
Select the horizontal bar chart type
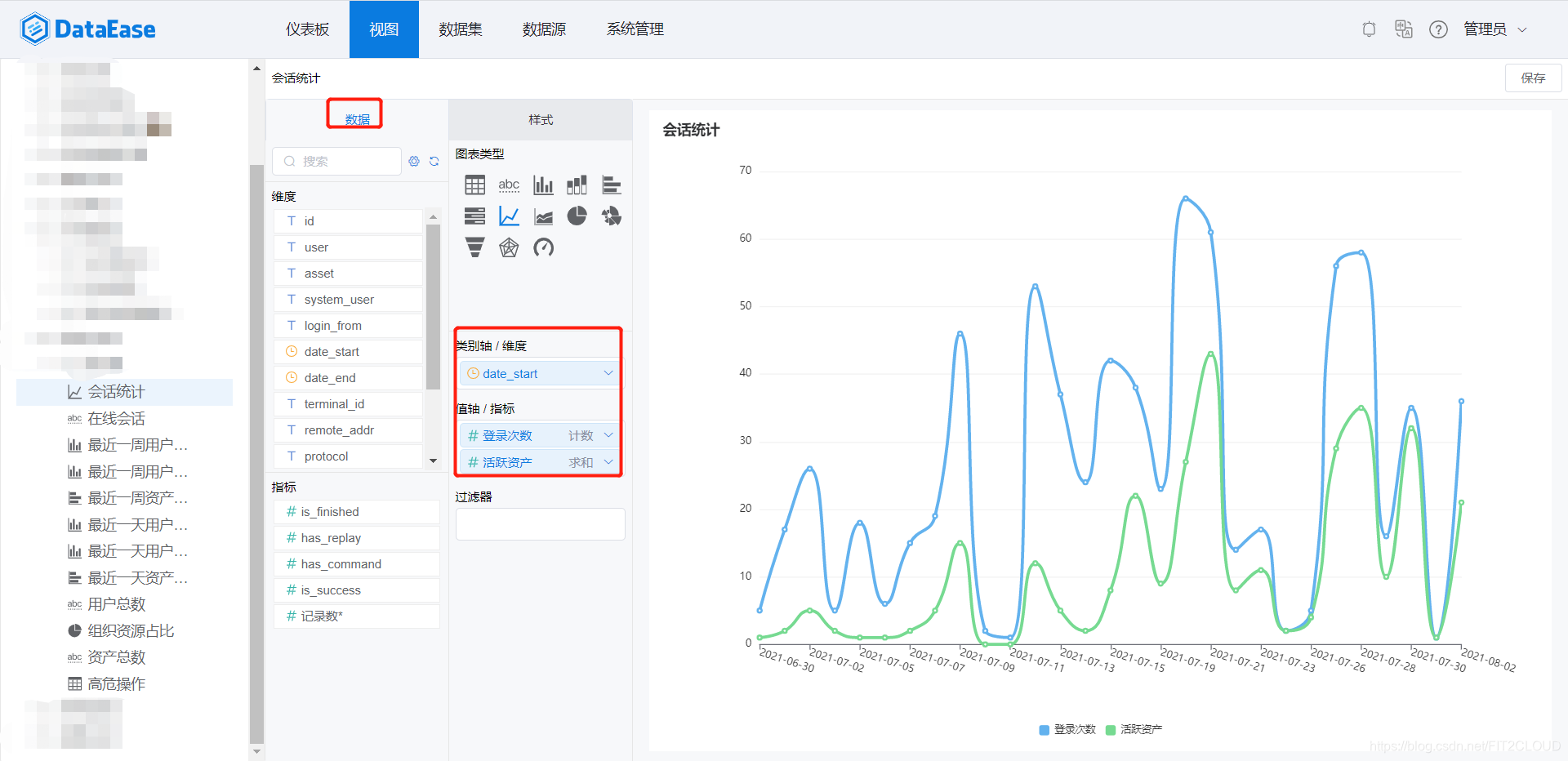click(611, 185)
